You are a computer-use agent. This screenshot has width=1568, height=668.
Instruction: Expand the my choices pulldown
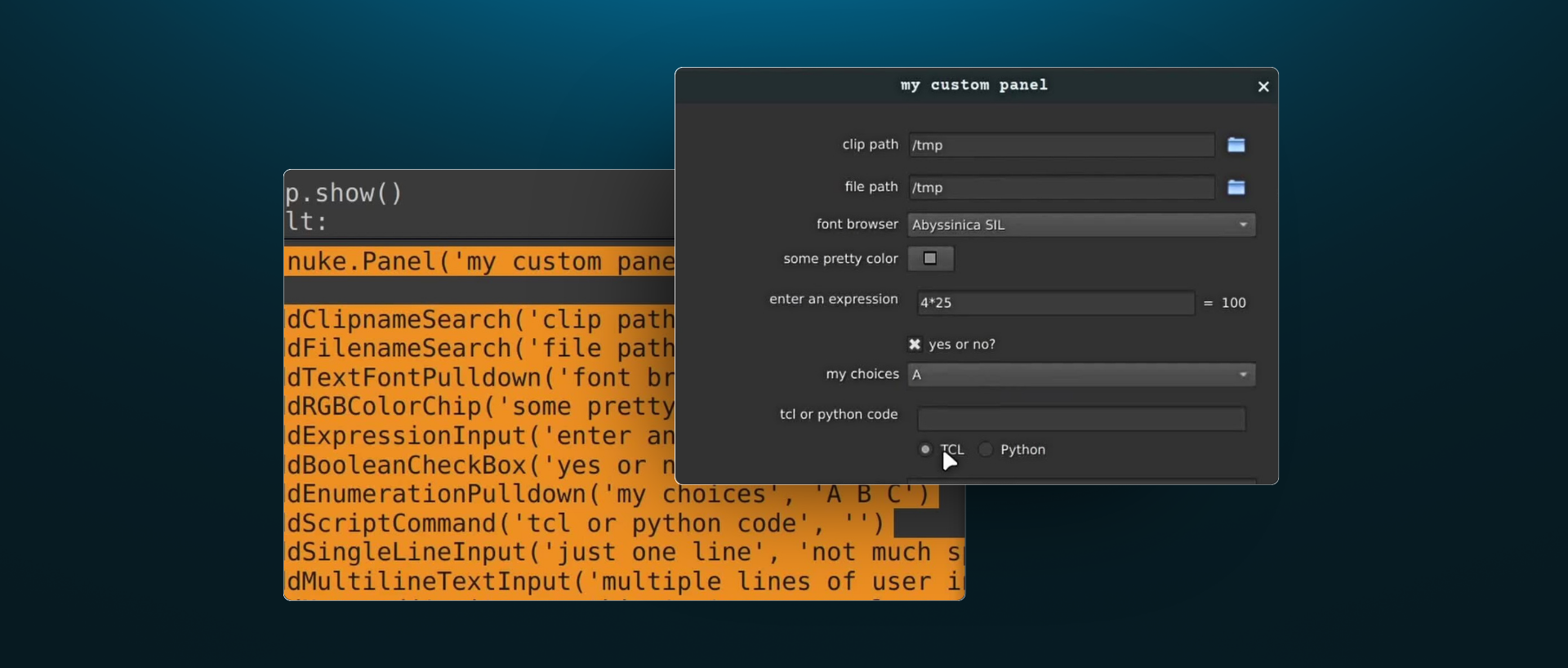[1081, 375]
